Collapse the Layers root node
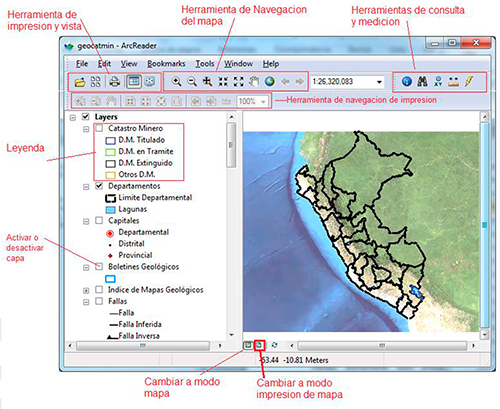 73,117
